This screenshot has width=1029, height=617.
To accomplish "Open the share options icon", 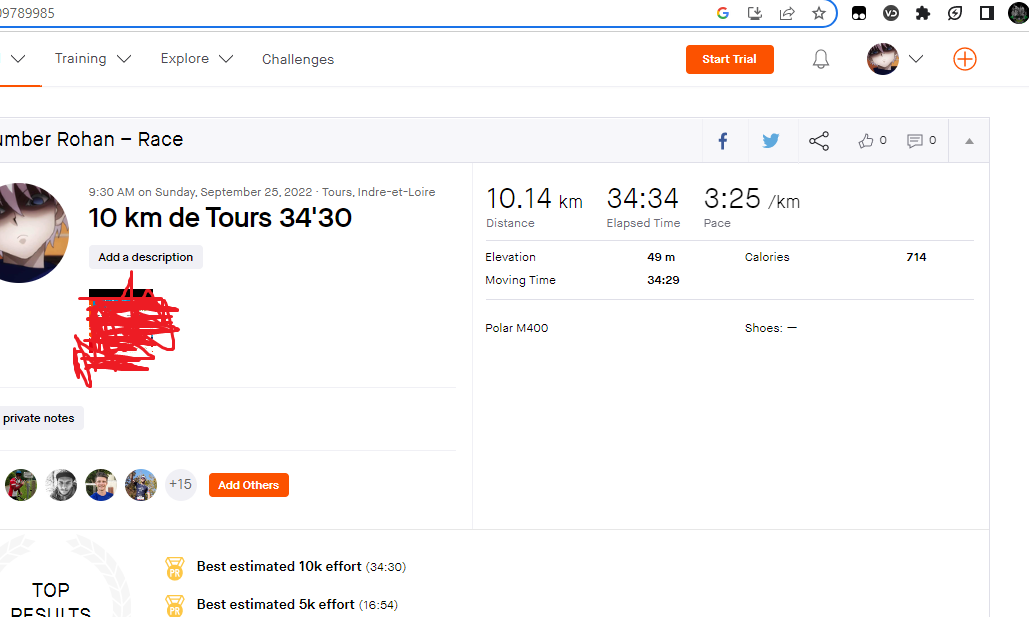I will pos(819,141).
